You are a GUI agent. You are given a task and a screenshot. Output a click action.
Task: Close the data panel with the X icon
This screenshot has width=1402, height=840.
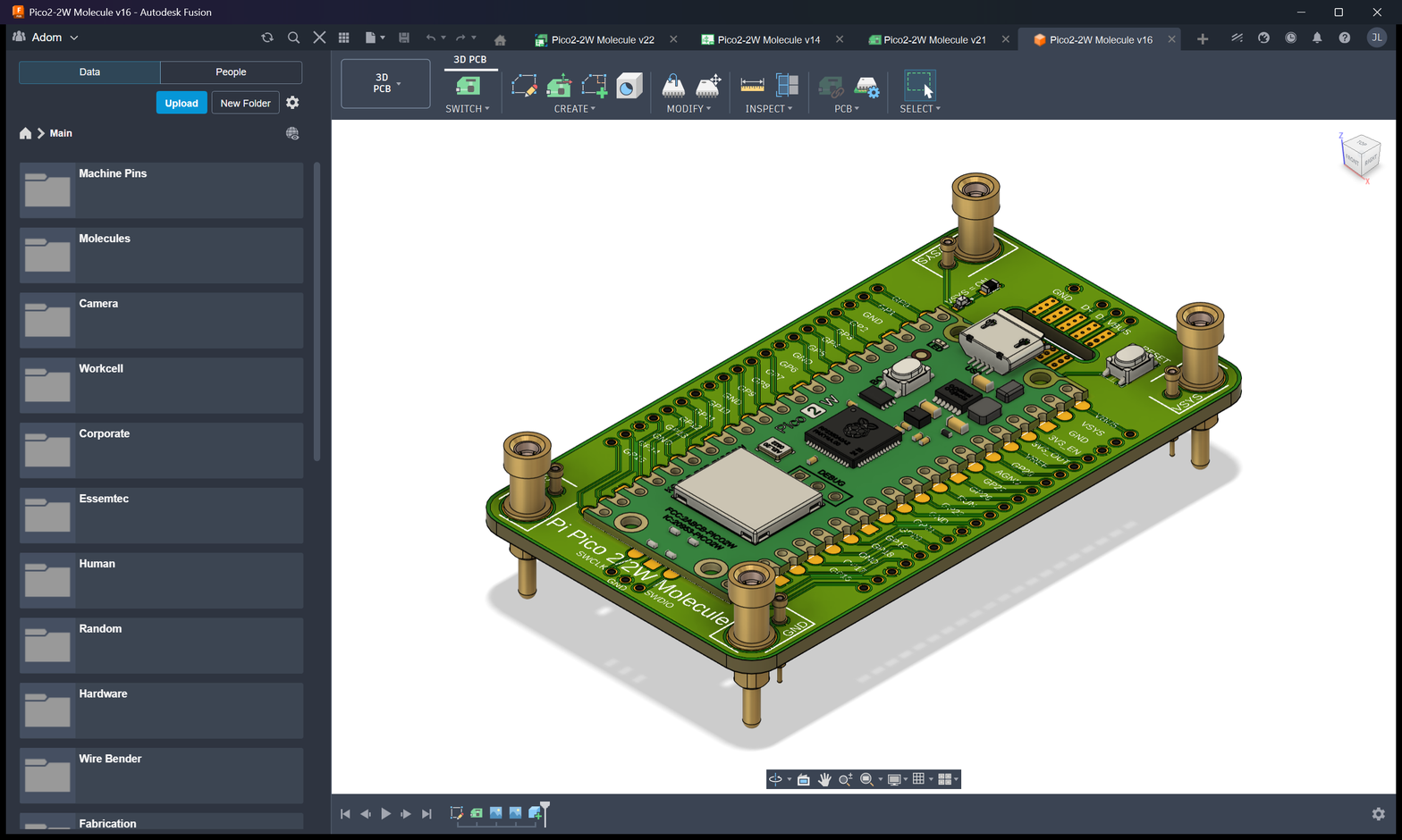(x=319, y=38)
